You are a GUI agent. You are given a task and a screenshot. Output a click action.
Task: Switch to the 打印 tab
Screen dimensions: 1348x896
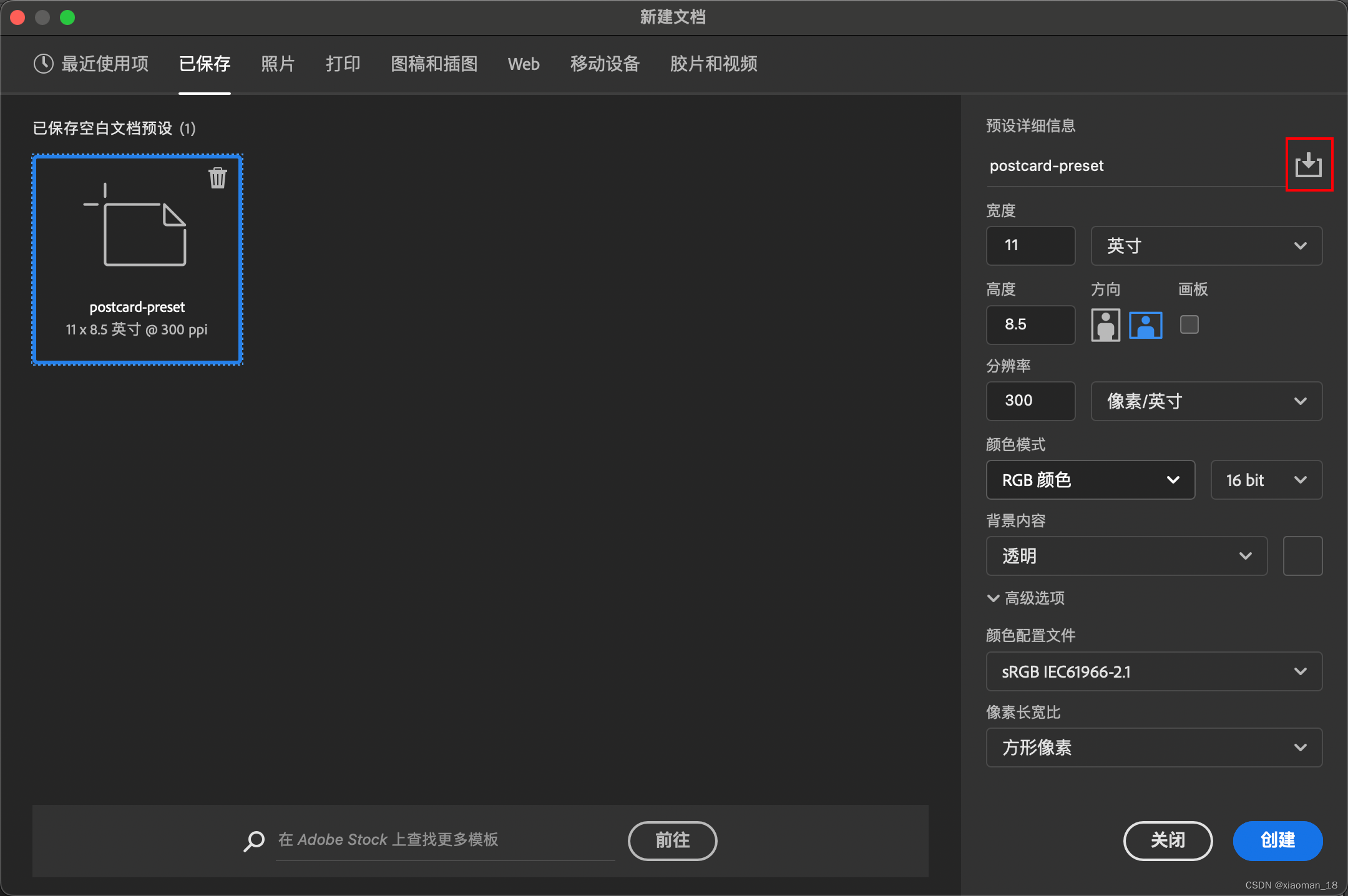click(x=343, y=64)
